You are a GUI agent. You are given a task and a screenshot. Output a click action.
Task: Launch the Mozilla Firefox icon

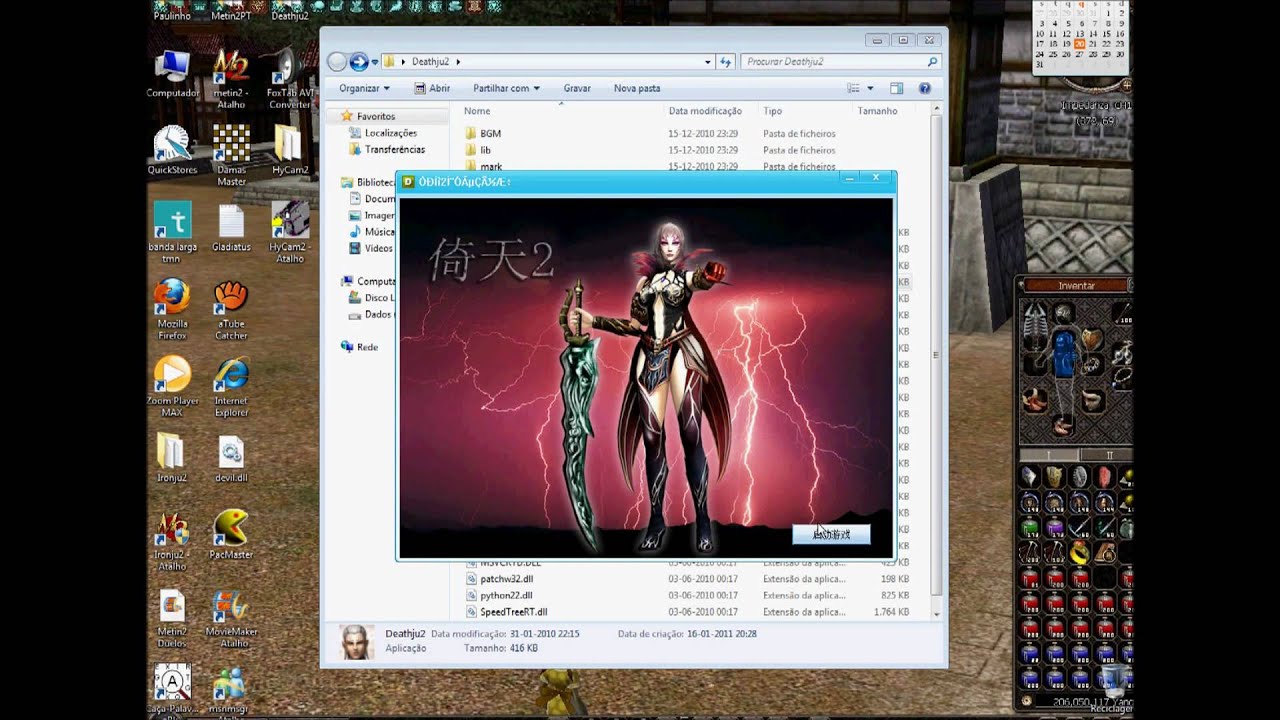(x=172, y=309)
